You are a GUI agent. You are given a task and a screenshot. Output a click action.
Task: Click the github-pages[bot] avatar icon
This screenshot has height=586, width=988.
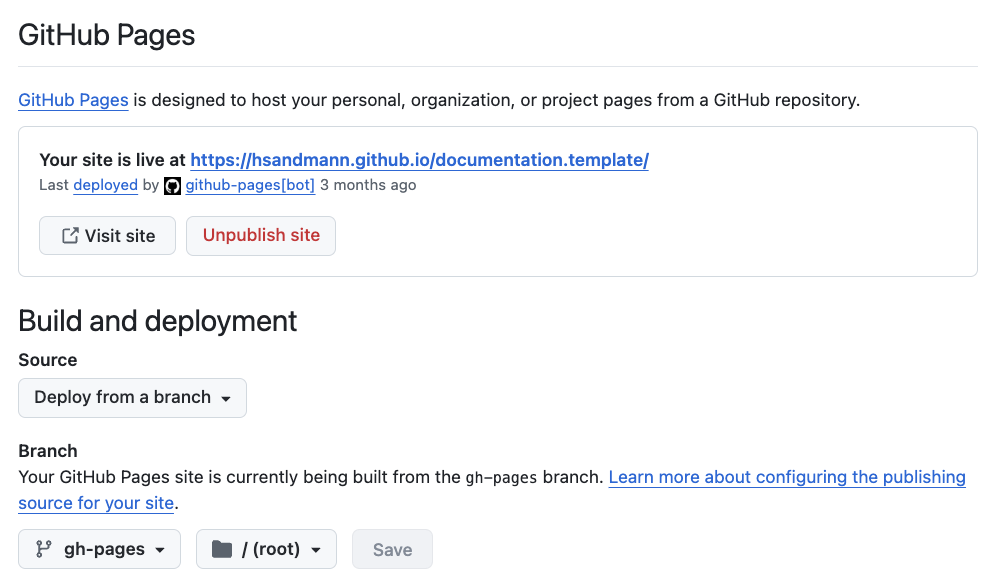point(172,186)
